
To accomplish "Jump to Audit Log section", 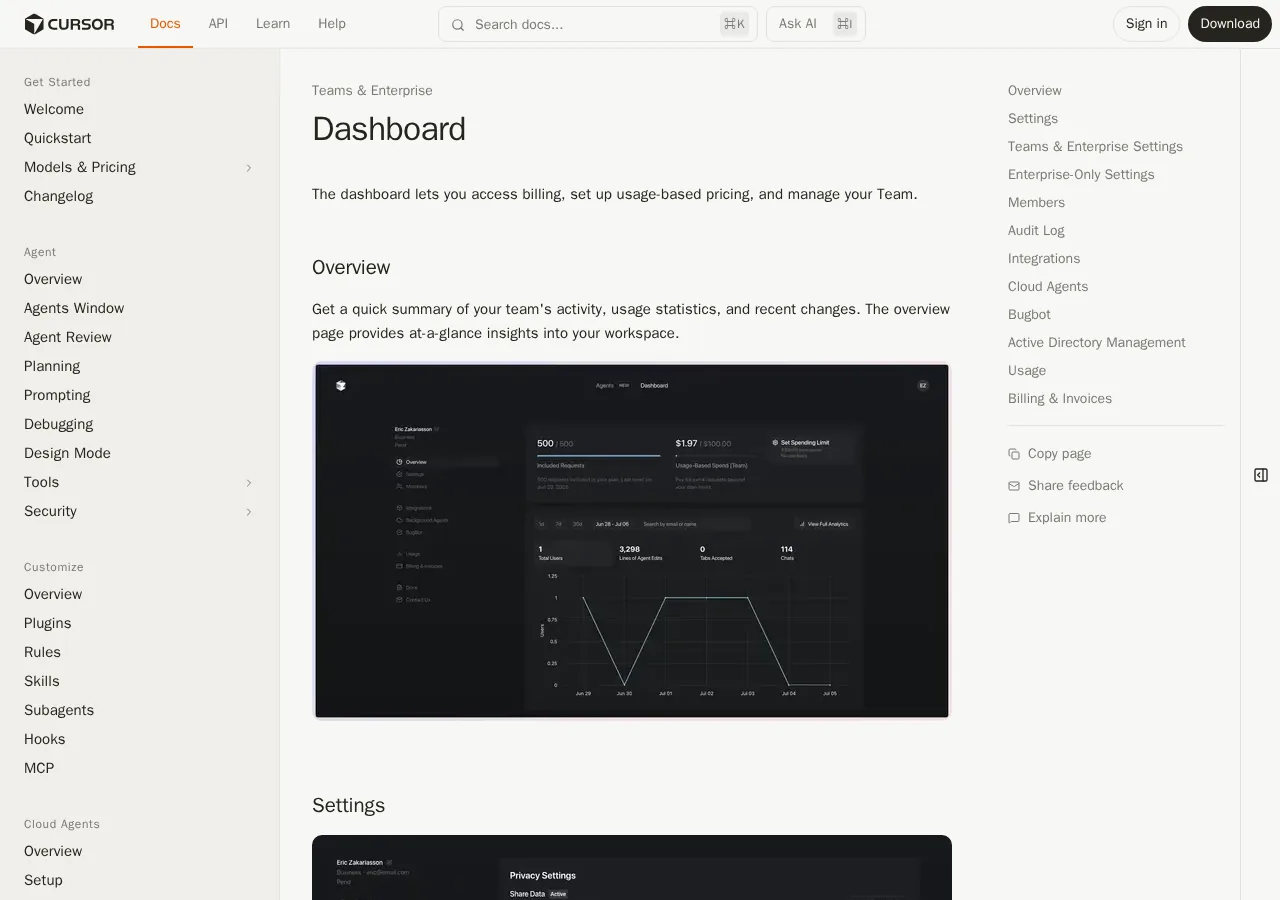I will (x=1036, y=231).
